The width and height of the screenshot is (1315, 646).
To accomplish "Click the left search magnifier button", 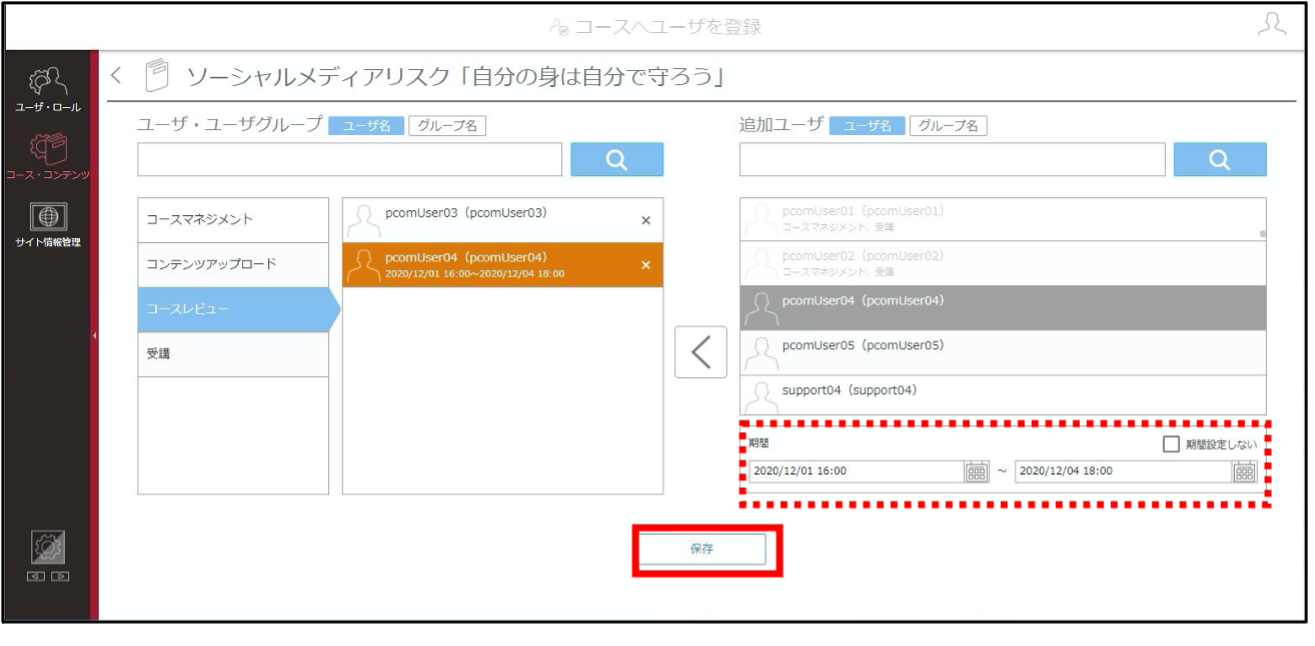I will click(617, 160).
